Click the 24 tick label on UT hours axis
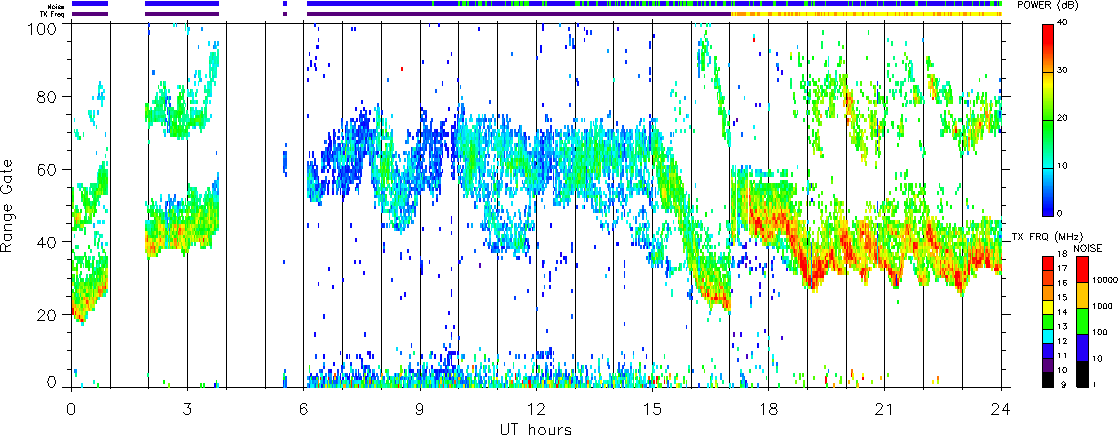The width and height of the screenshot is (1118, 435). (x=1001, y=409)
